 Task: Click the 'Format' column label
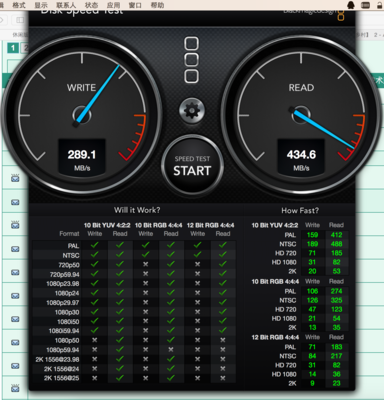click(x=69, y=234)
